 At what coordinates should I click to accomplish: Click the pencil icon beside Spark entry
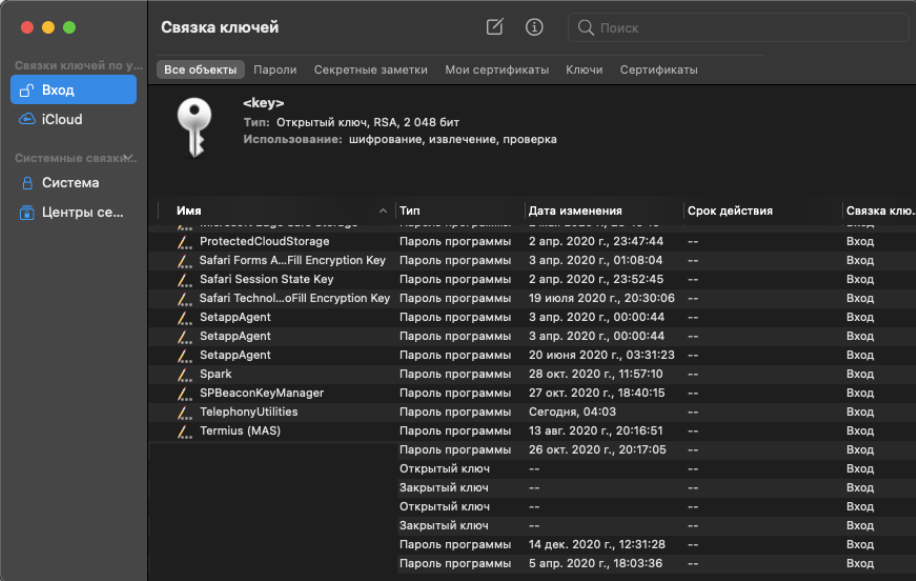(x=183, y=374)
